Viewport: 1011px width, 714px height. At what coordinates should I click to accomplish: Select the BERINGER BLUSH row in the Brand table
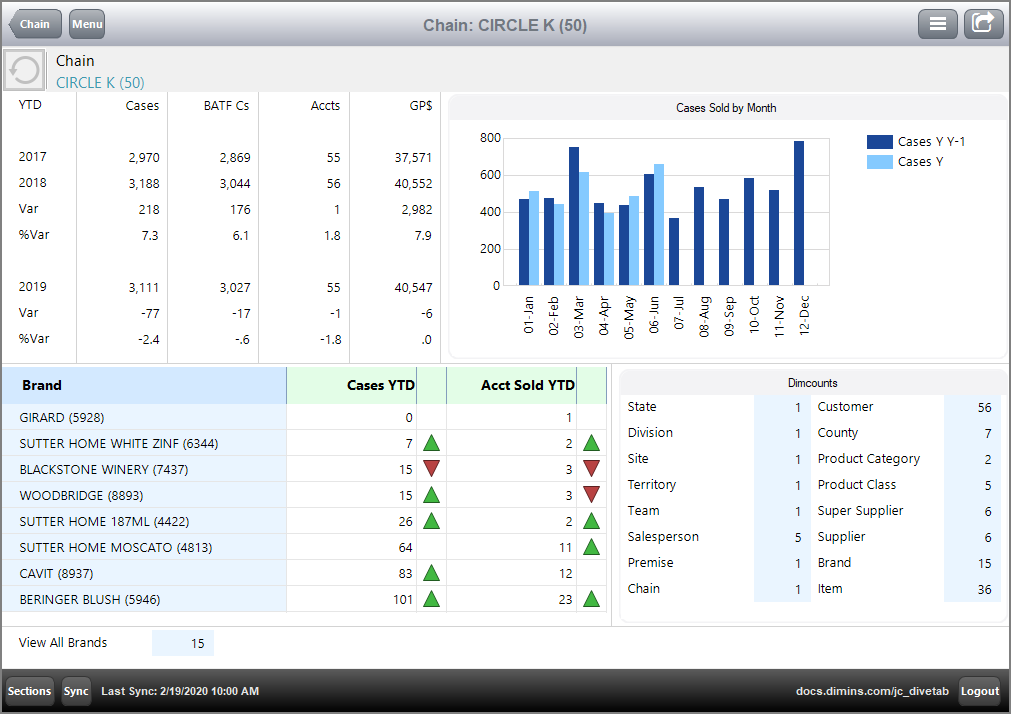[x=144, y=598]
